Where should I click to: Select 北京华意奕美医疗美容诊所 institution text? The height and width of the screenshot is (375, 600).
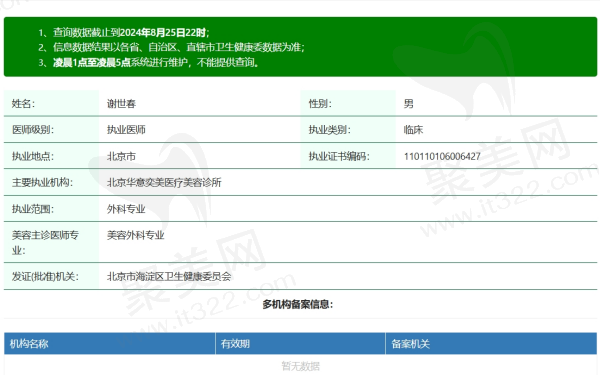pyautogui.click(x=164, y=183)
